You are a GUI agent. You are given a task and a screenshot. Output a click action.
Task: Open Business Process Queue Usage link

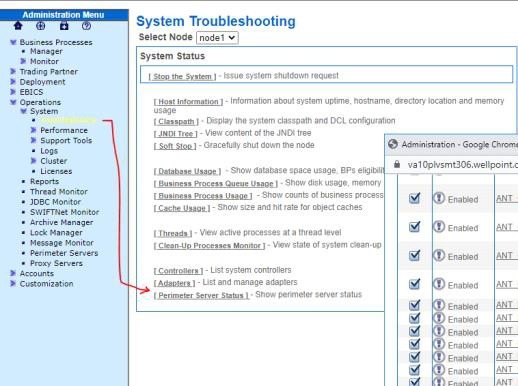pos(216,184)
